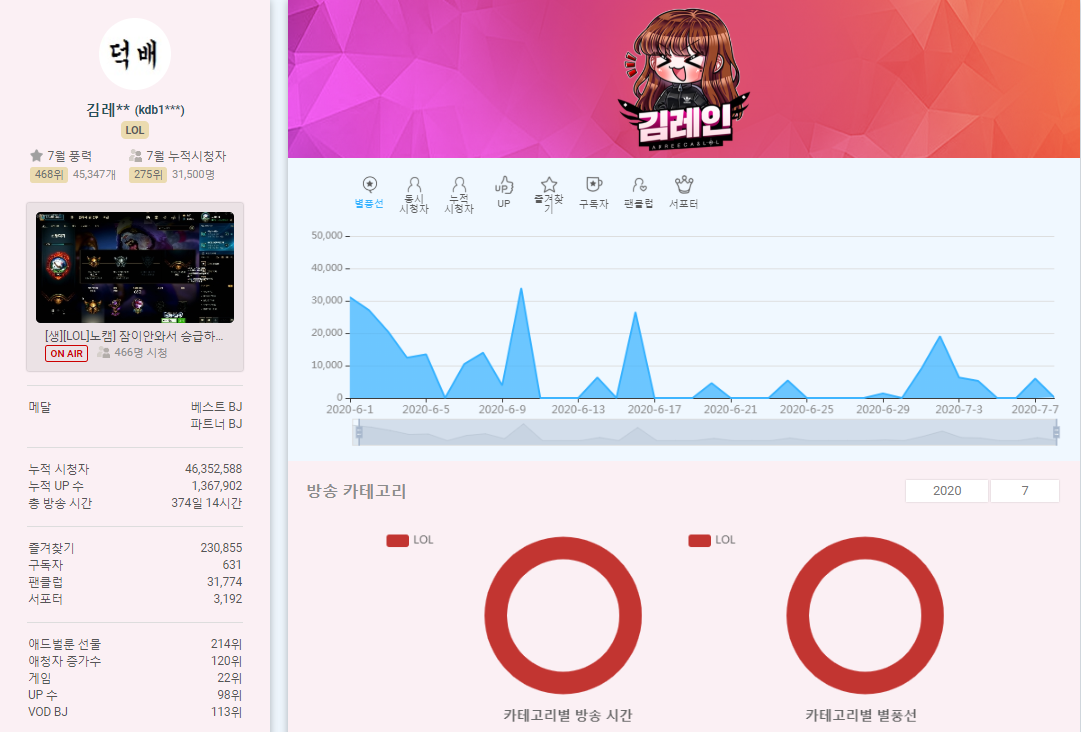Click the 2020-6-17 date axis label
The height and width of the screenshot is (732, 1081).
pos(654,409)
